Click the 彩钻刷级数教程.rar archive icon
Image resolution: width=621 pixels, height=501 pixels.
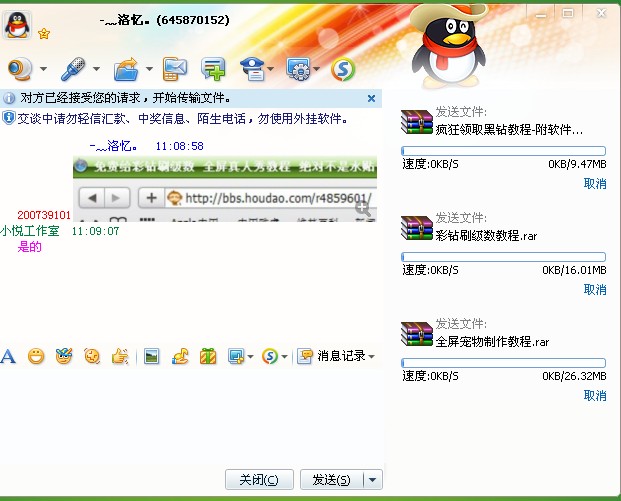416,228
